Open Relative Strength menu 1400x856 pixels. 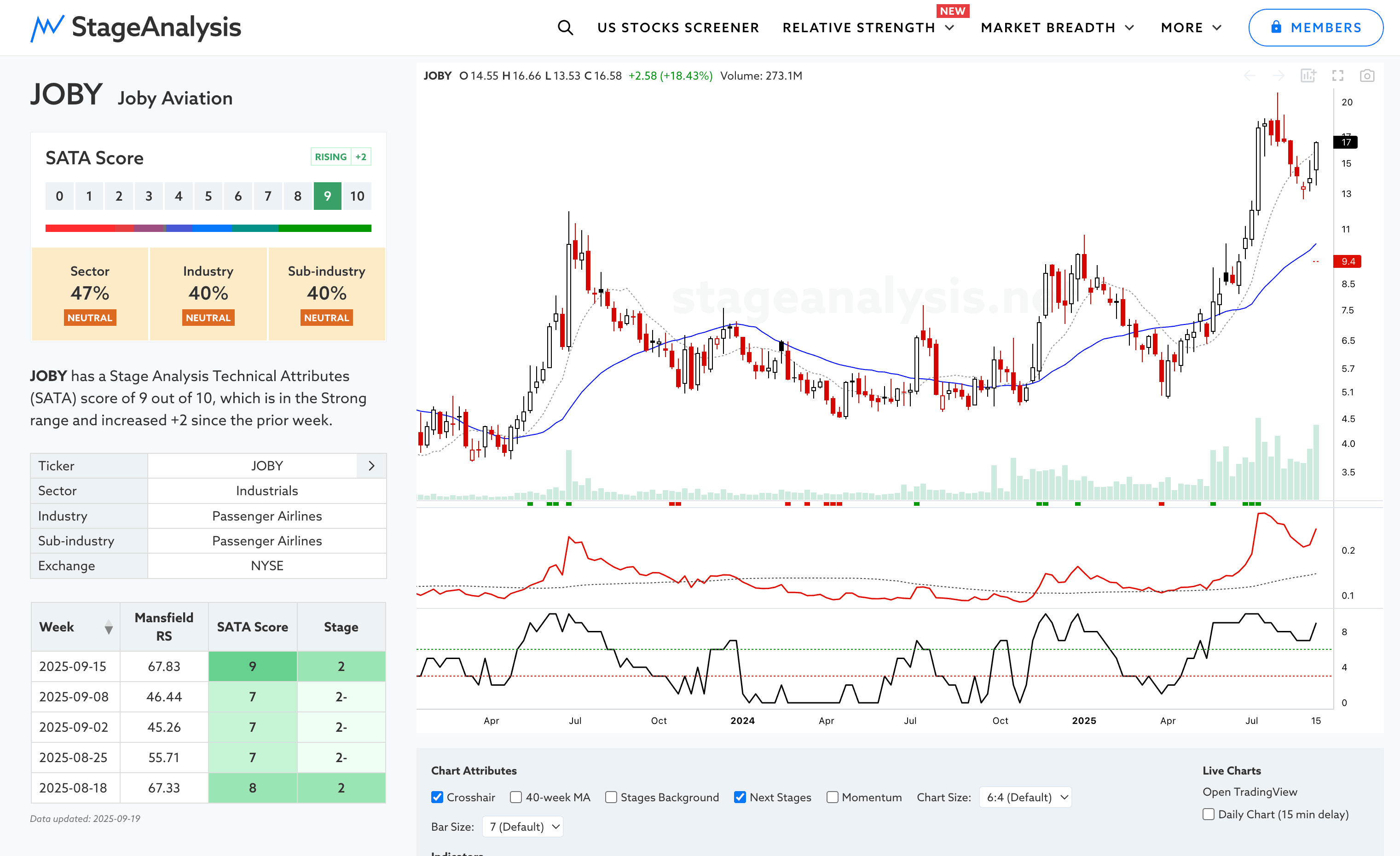(x=858, y=27)
